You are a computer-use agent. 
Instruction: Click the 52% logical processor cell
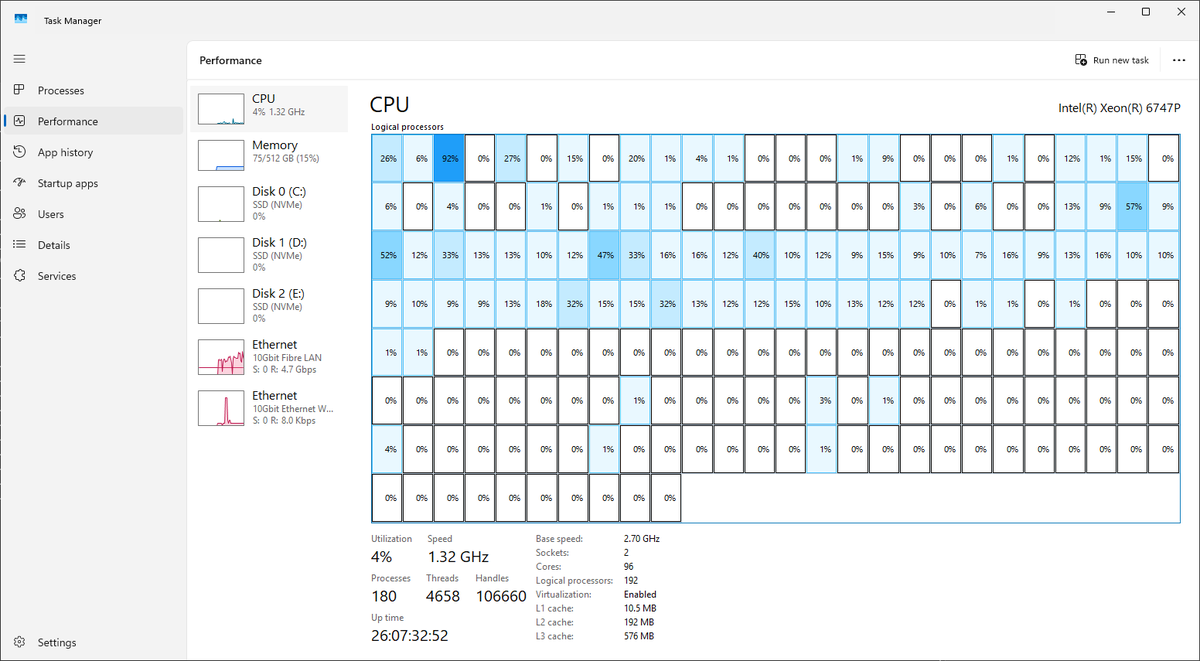[388, 255]
